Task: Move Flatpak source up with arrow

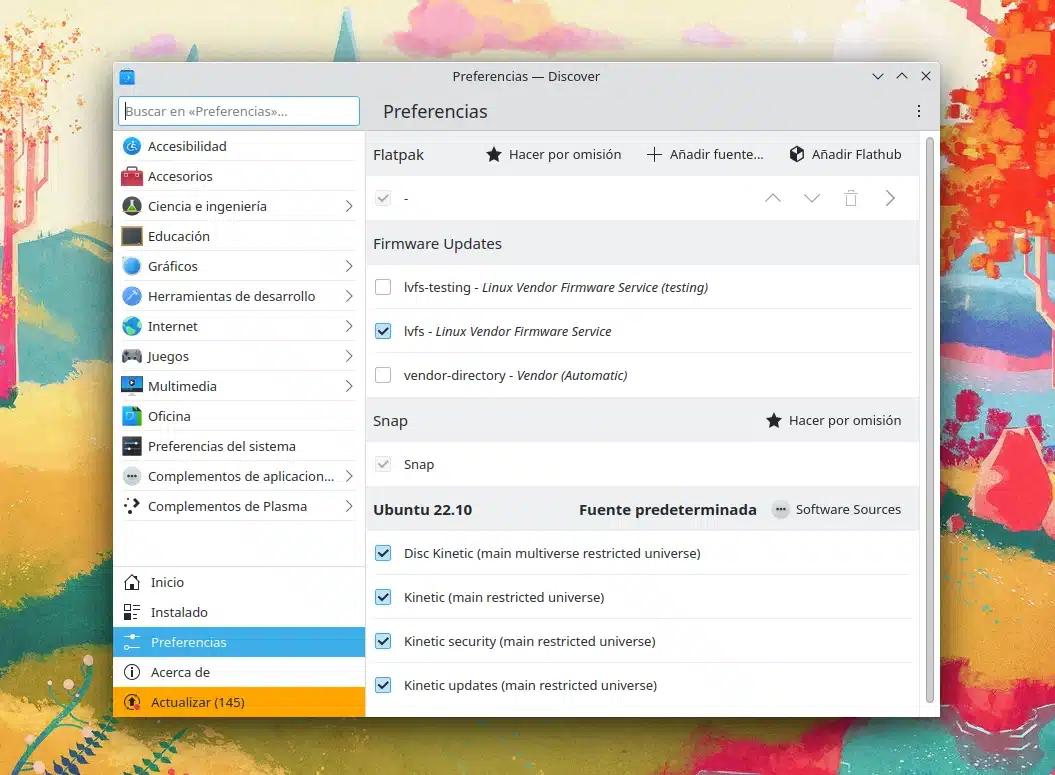Action: 773,198
